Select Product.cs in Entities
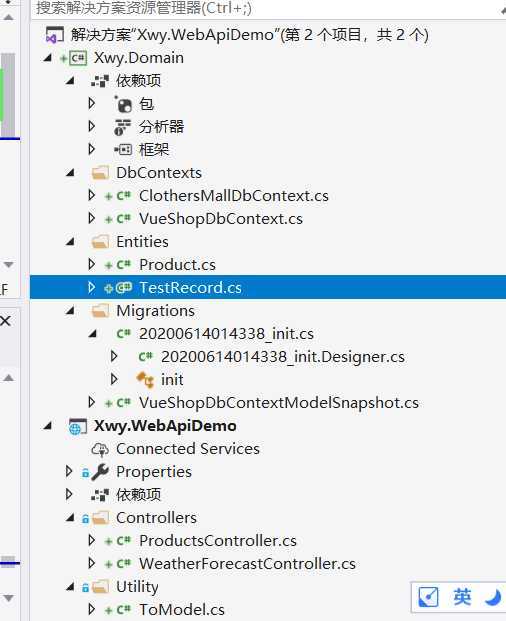The image size is (506, 621). [177, 265]
